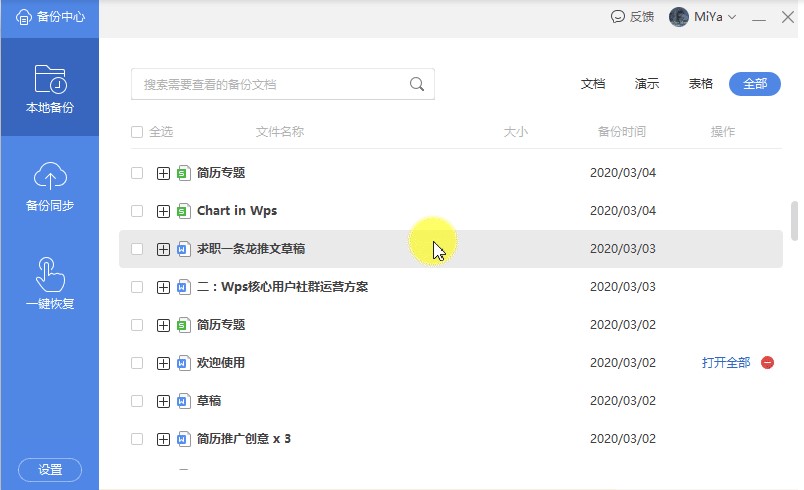Screen dimensions: 804x490
Task: Expand versions of 简历专题 dated 2020/03/02
Action: 163,325
